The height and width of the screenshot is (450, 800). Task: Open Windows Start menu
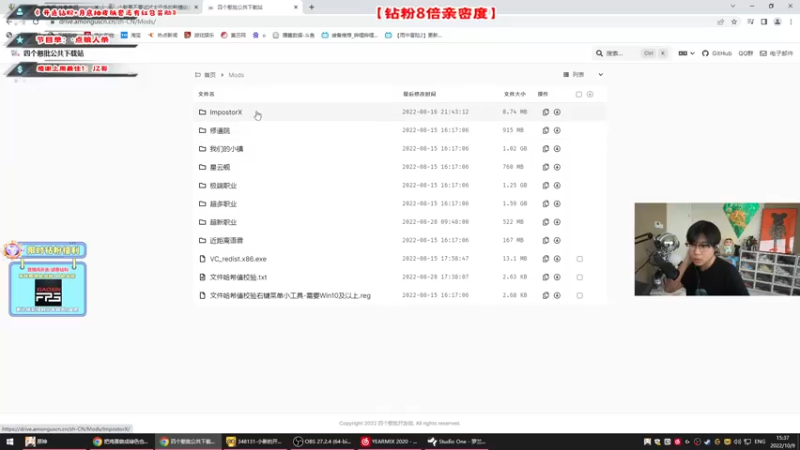click(10, 442)
